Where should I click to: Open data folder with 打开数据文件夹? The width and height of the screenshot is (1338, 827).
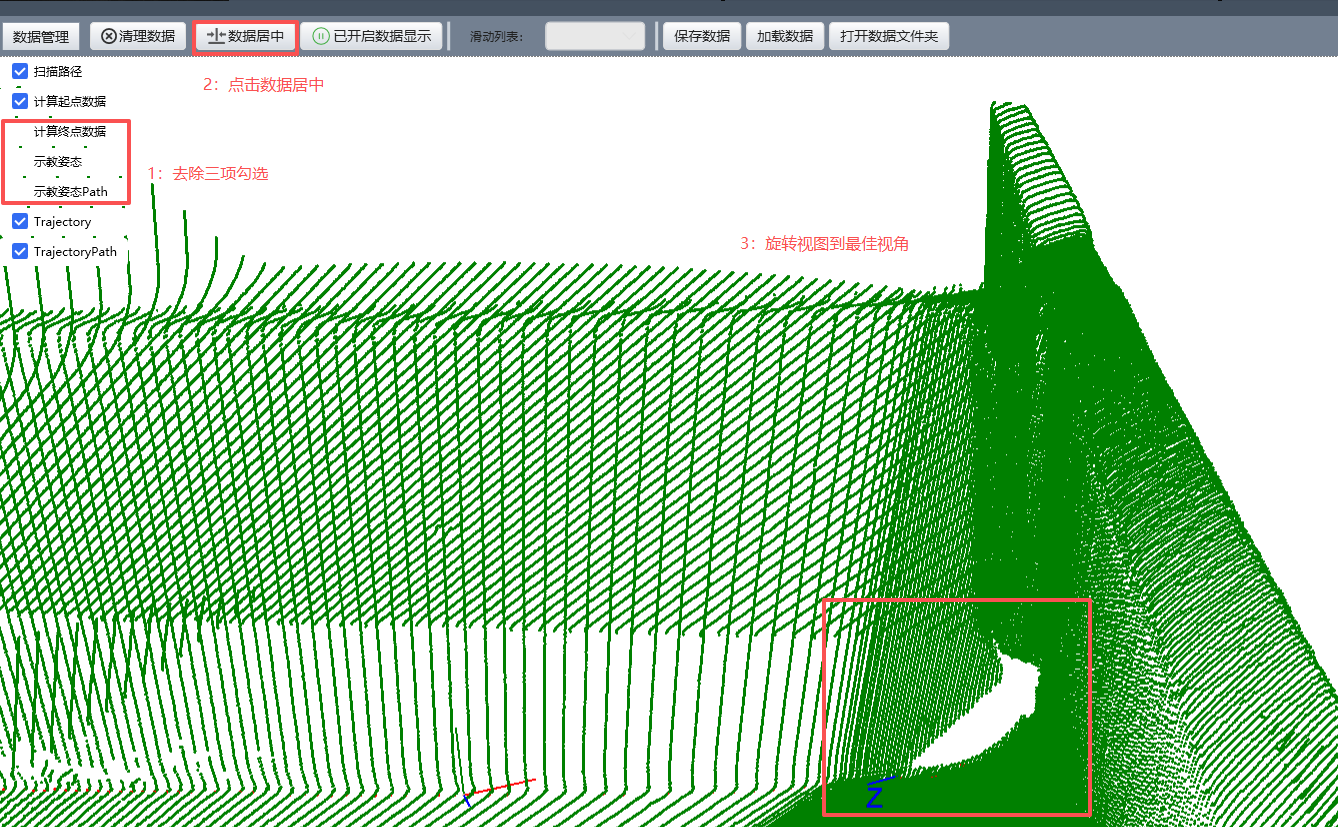(x=888, y=37)
